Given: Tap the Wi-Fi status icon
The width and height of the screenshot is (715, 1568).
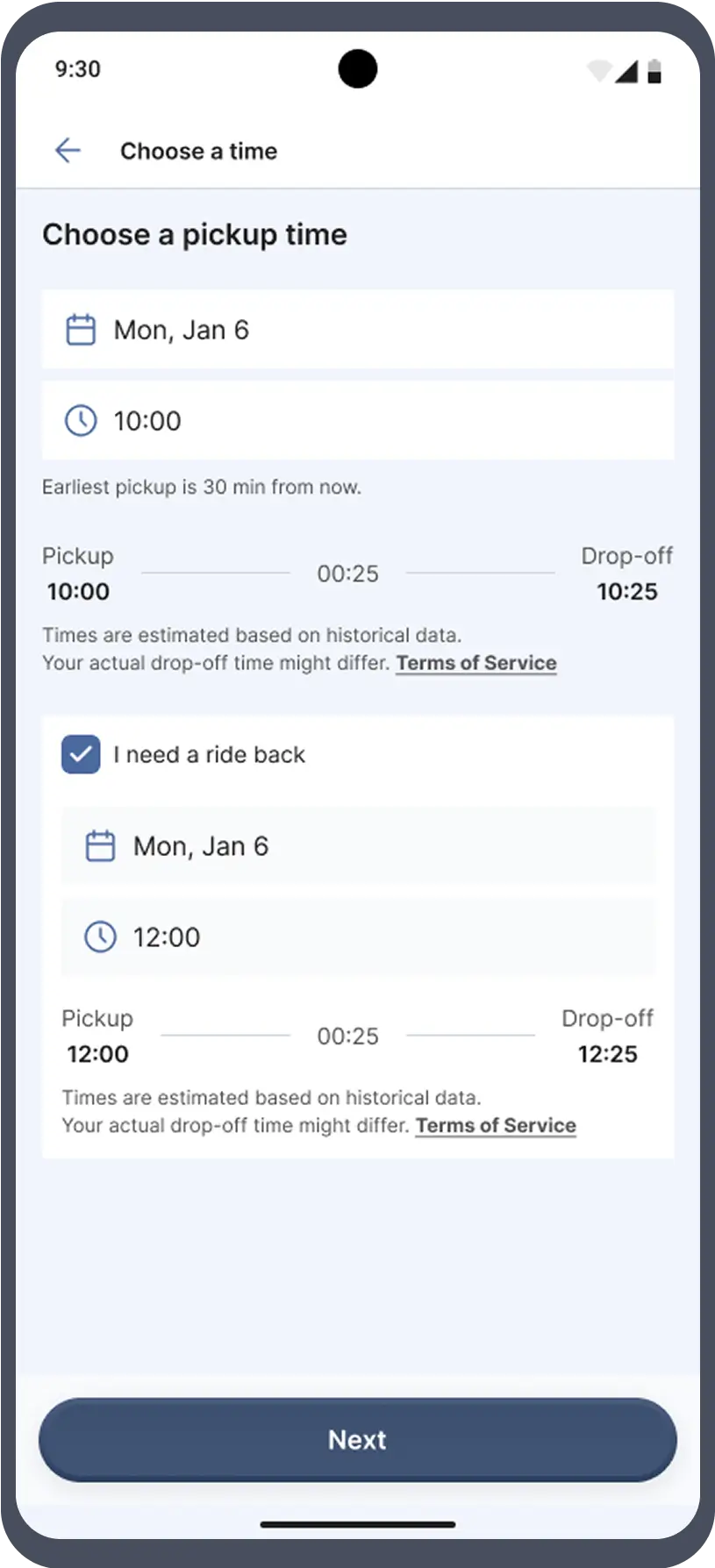Looking at the screenshot, I should click(598, 71).
